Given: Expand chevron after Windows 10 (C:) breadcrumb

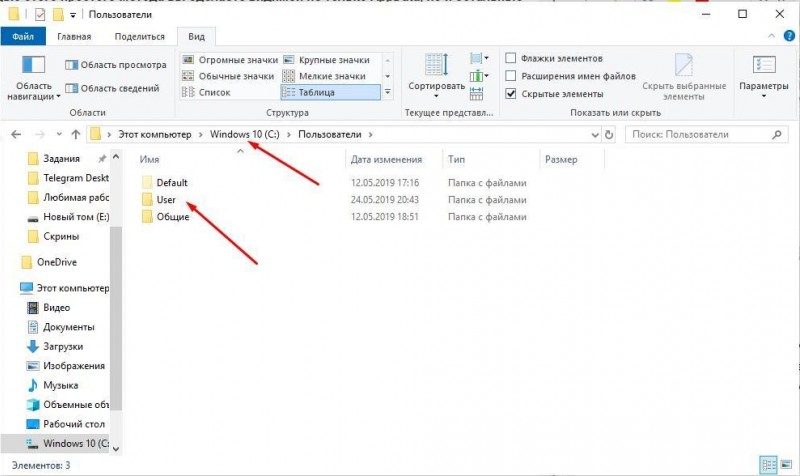Looking at the screenshot, I should (x=289, y=135).
